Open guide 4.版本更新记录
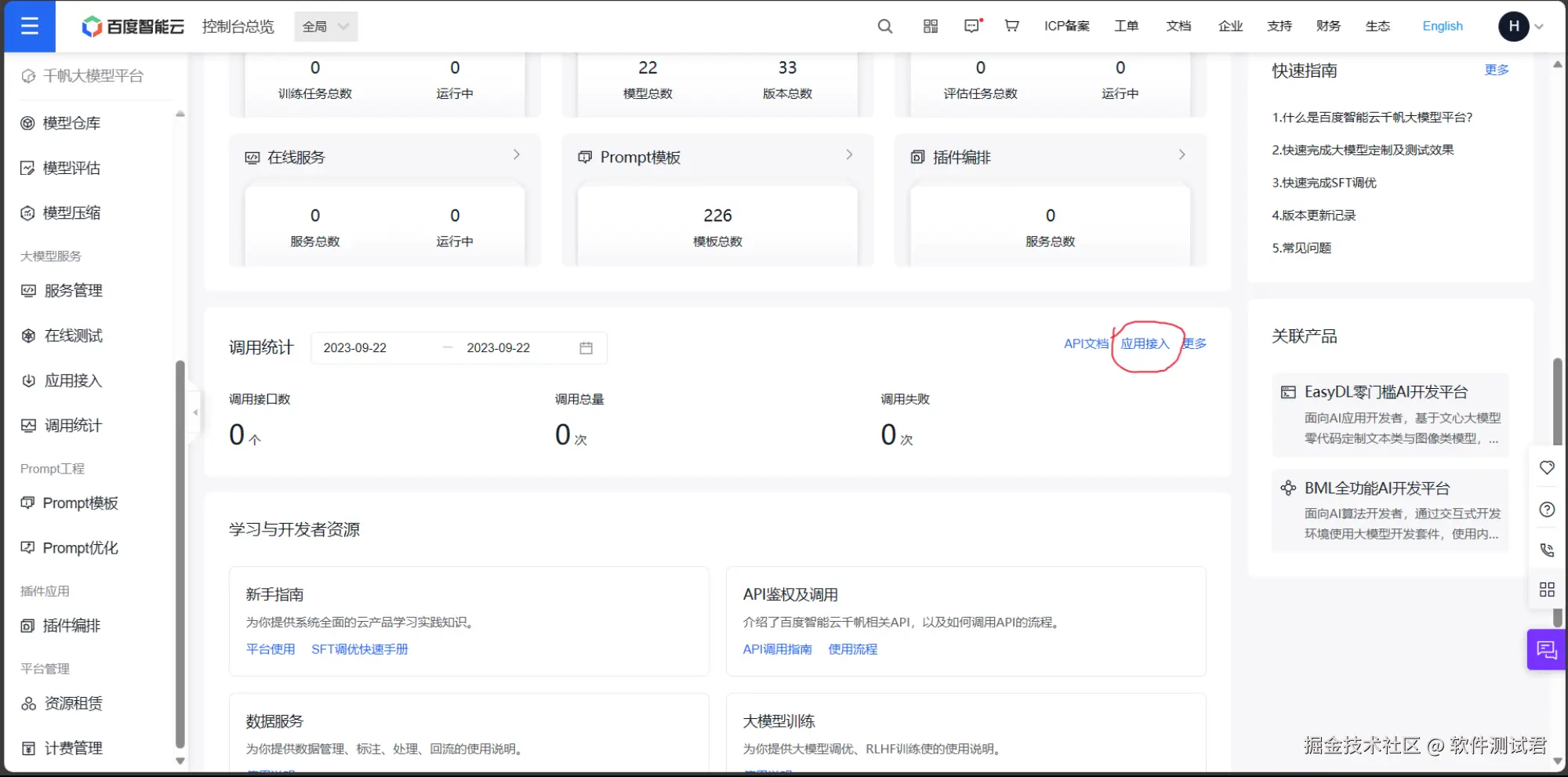The width and height of the screenshot is (1568, 777). tap(1313, 216)
